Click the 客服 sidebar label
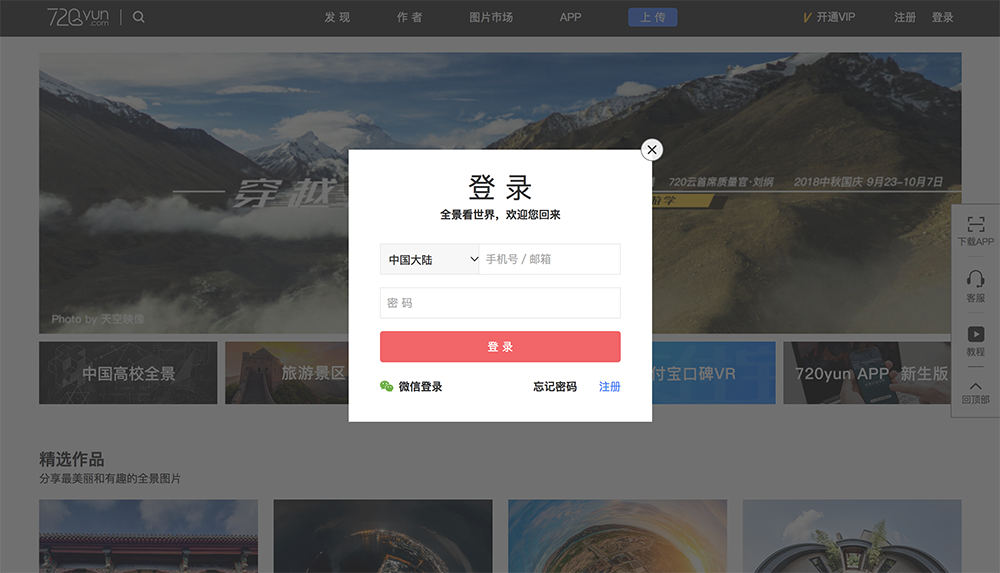The width and height of the screenshot is (1000, 573). (975, 298)
